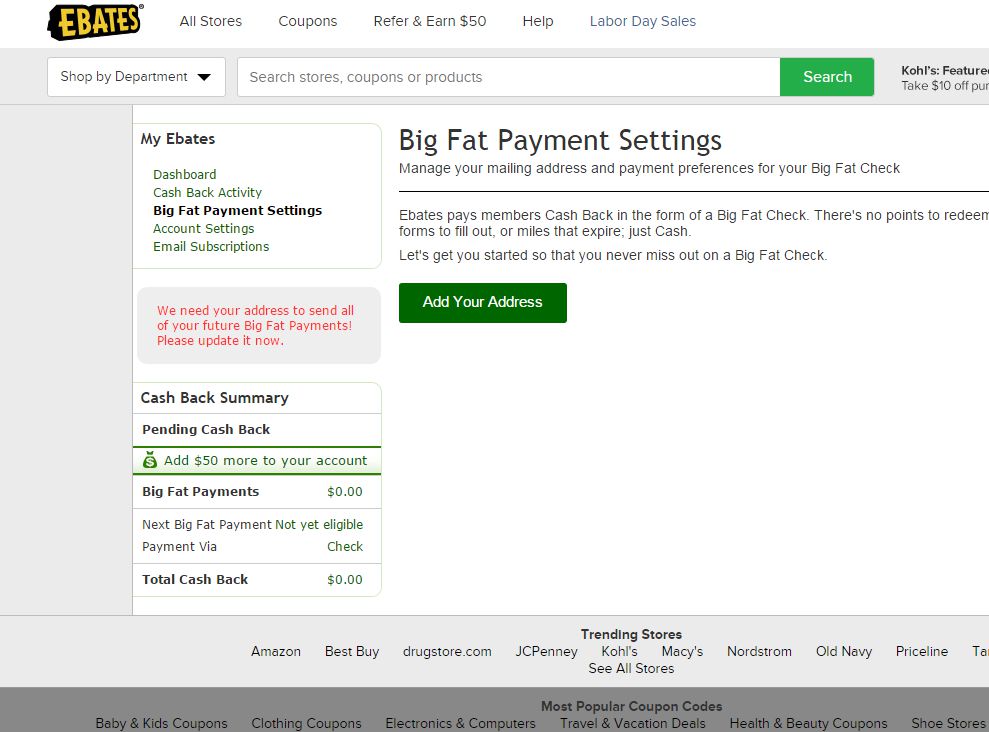Click the green Search button

(x=827, y=77)
